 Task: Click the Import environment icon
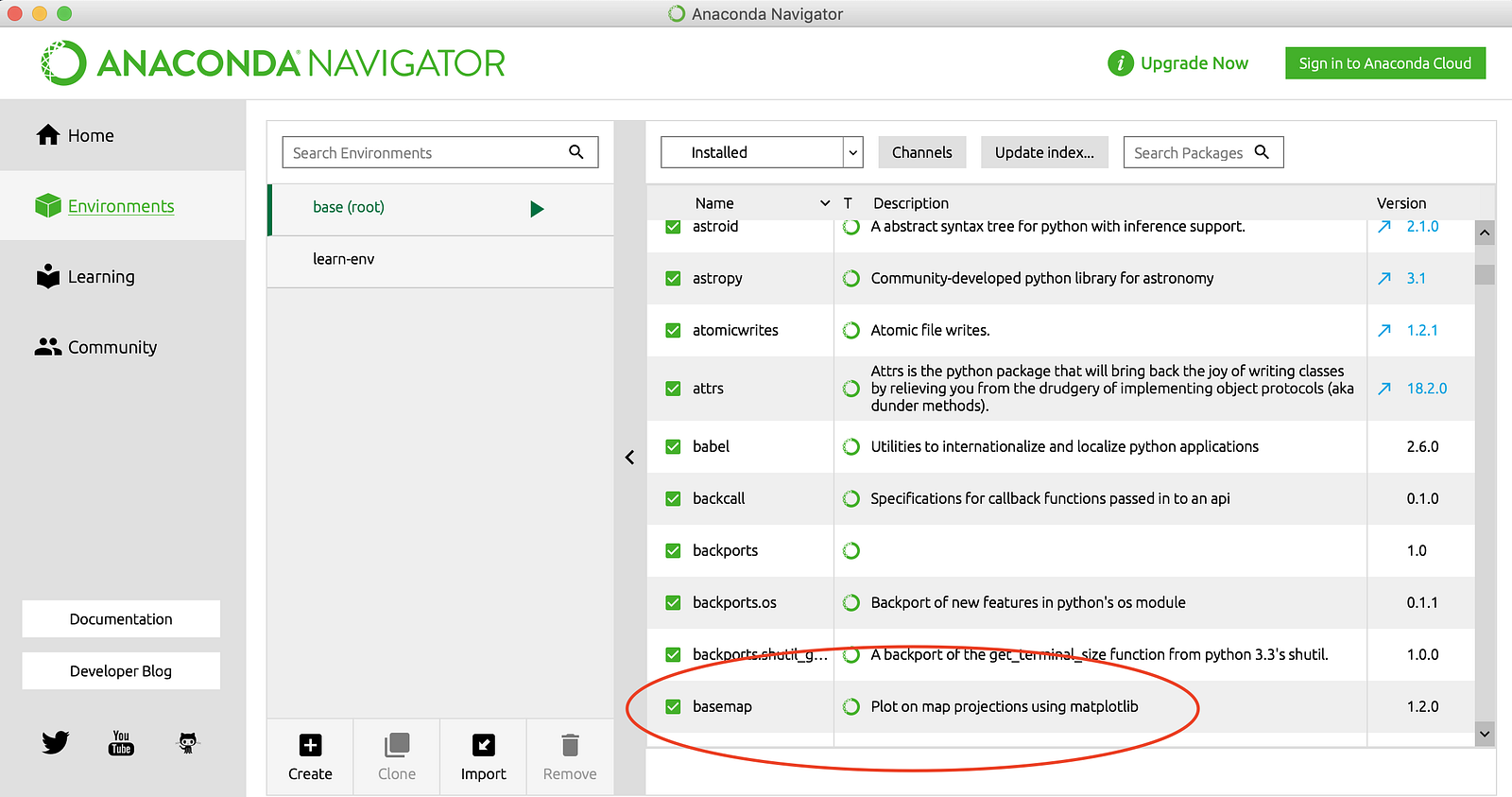484,745
